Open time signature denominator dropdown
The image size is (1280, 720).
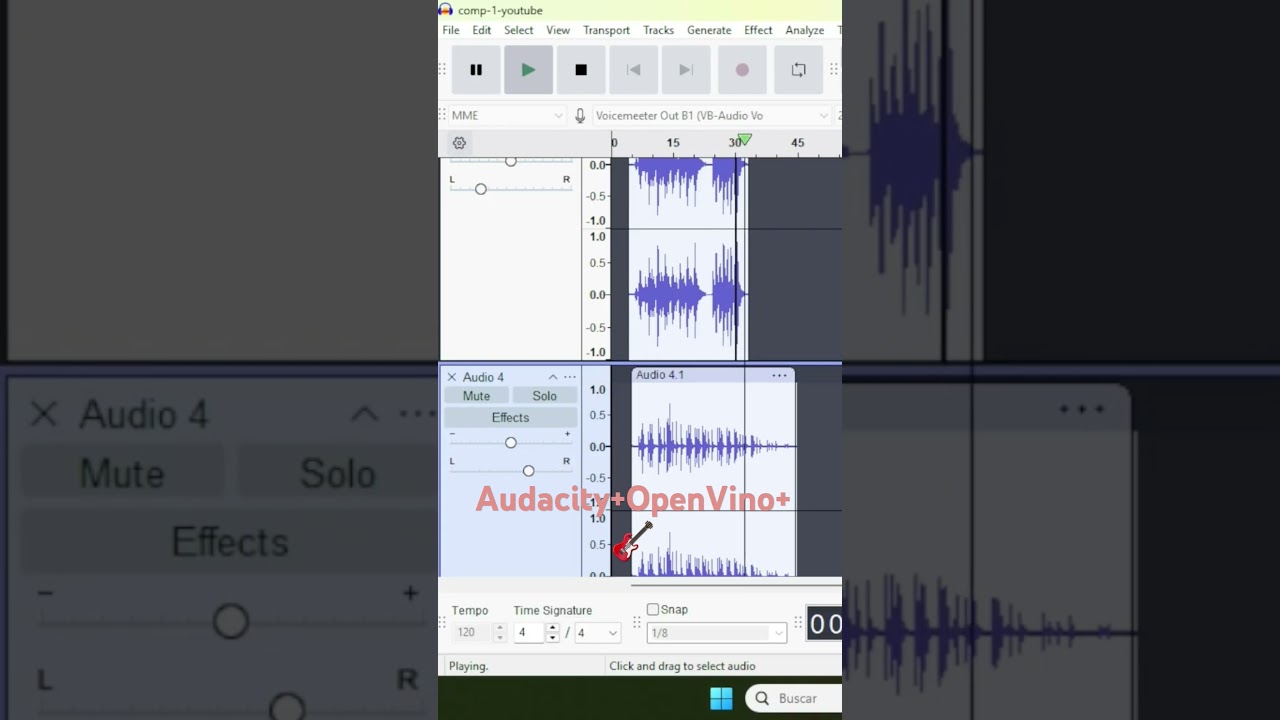[597, 633]
